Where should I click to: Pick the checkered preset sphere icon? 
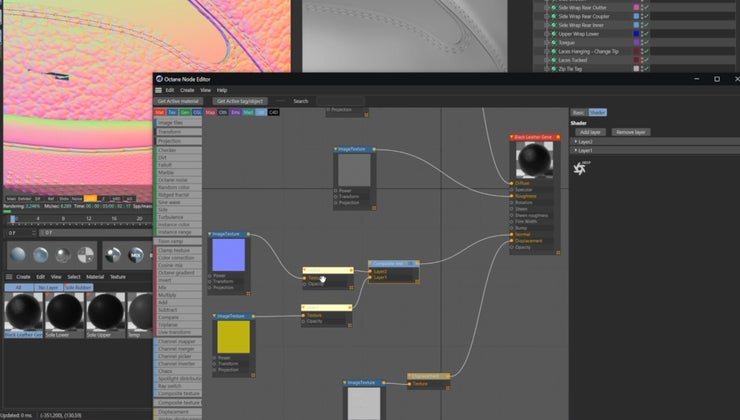point(86,255)
